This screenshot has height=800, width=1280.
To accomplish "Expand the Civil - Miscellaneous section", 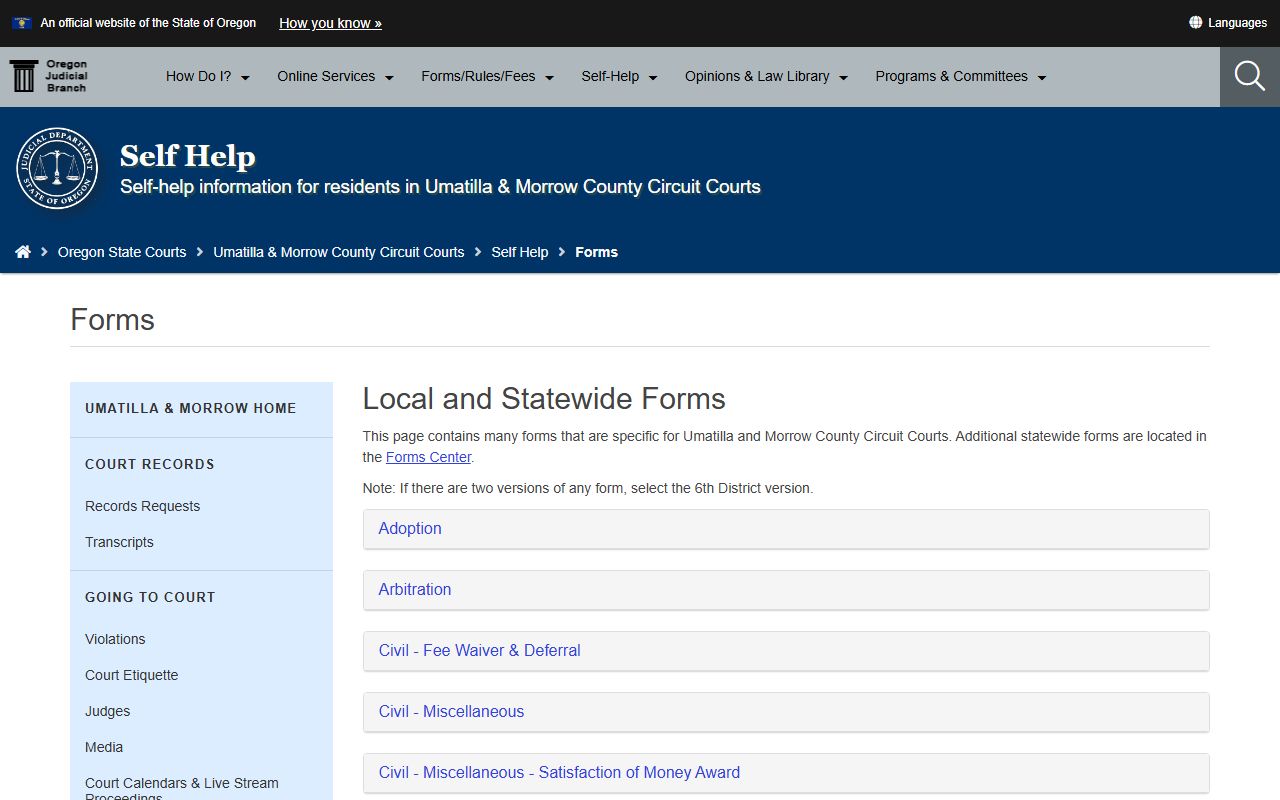I will [x=786, y=712].
